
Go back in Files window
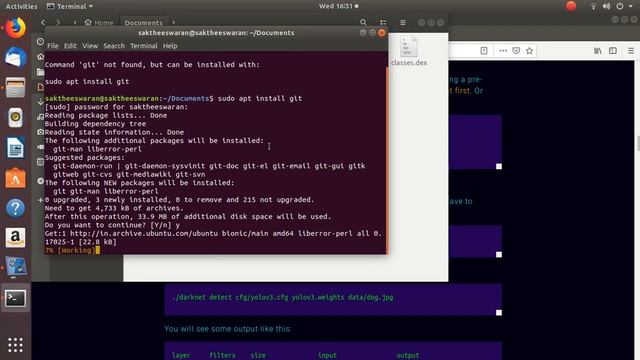click(43, 22)
